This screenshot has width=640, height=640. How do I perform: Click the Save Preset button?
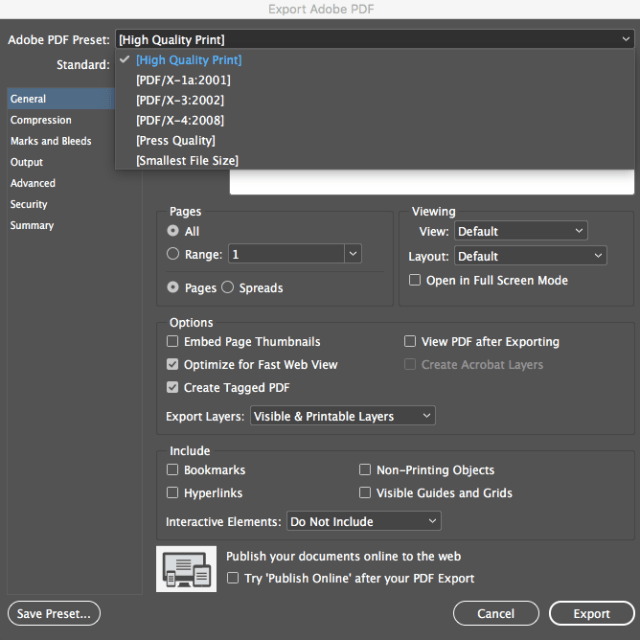[54, 613]
